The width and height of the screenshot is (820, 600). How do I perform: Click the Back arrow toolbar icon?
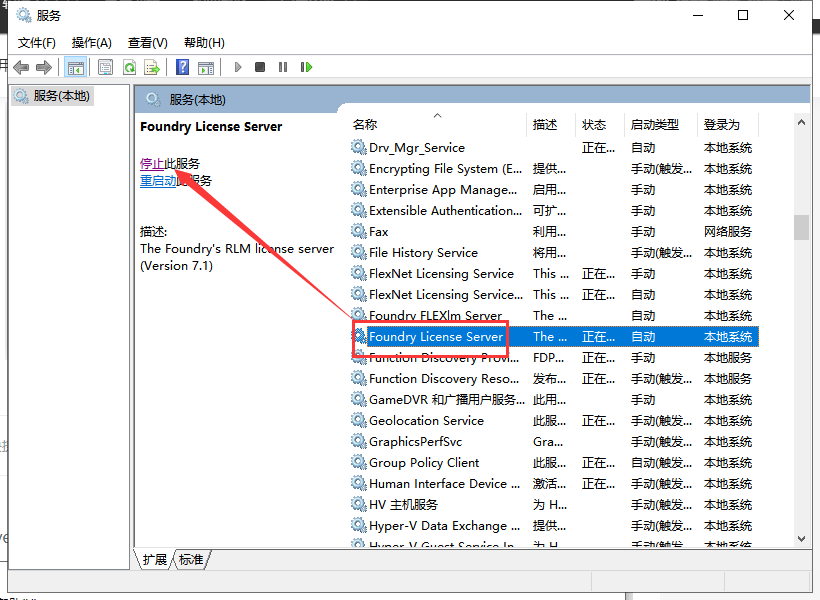pos(21,67)
